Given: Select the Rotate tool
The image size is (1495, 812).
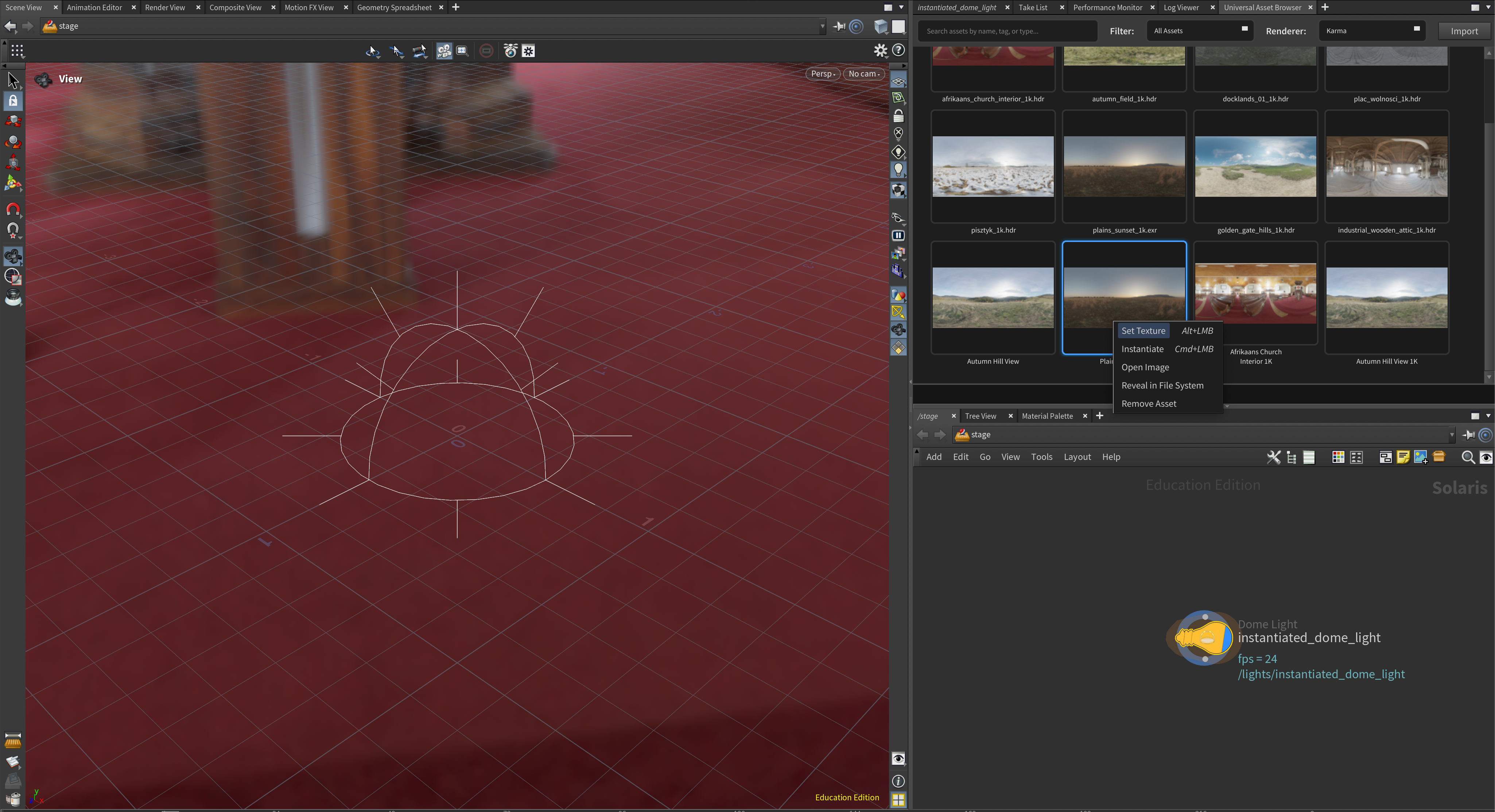Looking at the screenshot, I should pos(13,142).
